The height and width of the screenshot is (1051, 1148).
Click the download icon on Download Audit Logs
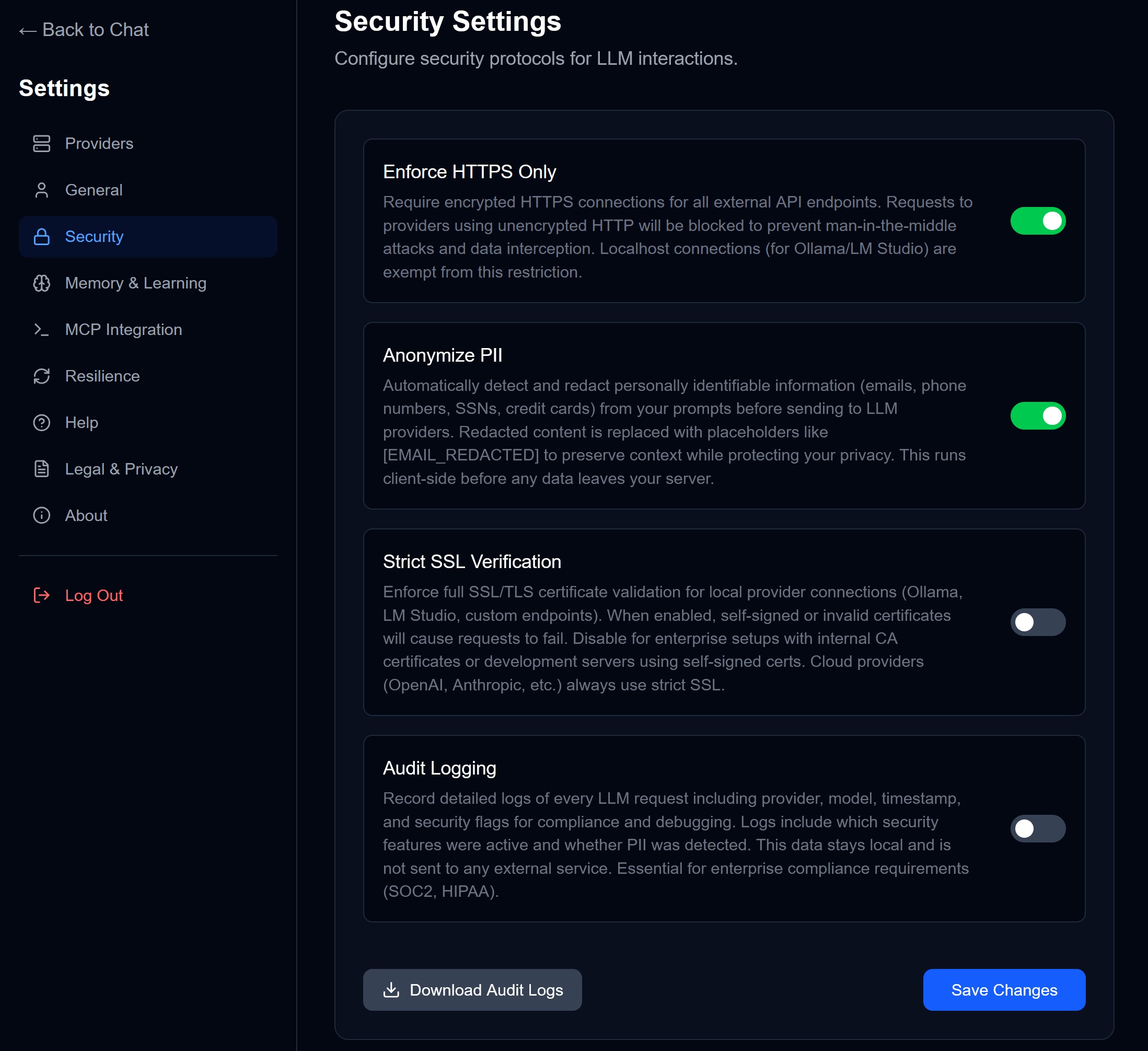(391, 989)
